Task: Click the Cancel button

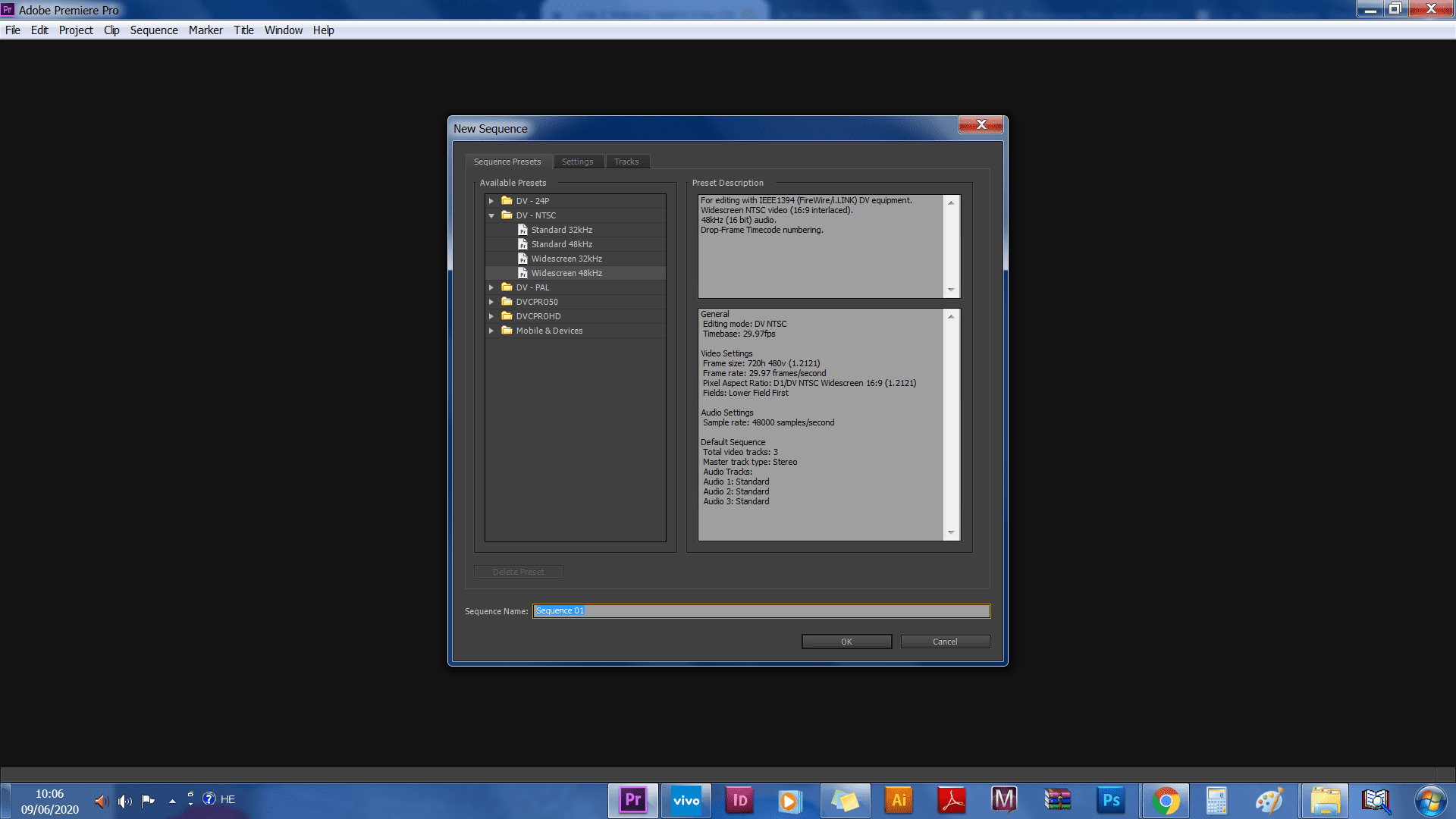Action: click(945, 642)
